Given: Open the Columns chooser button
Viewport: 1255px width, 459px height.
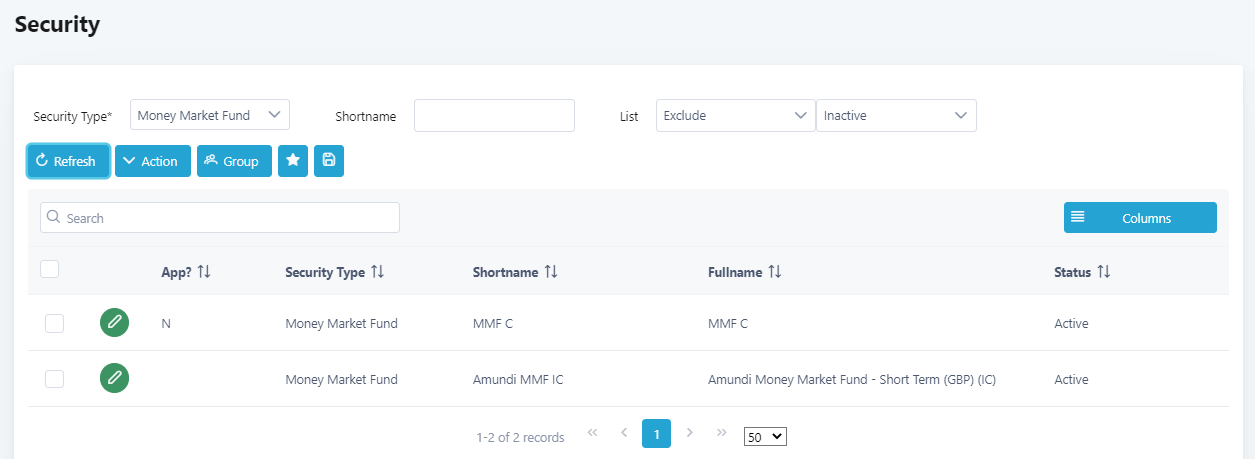Looking at the screenshot, I should click(x=1140, y=218).
